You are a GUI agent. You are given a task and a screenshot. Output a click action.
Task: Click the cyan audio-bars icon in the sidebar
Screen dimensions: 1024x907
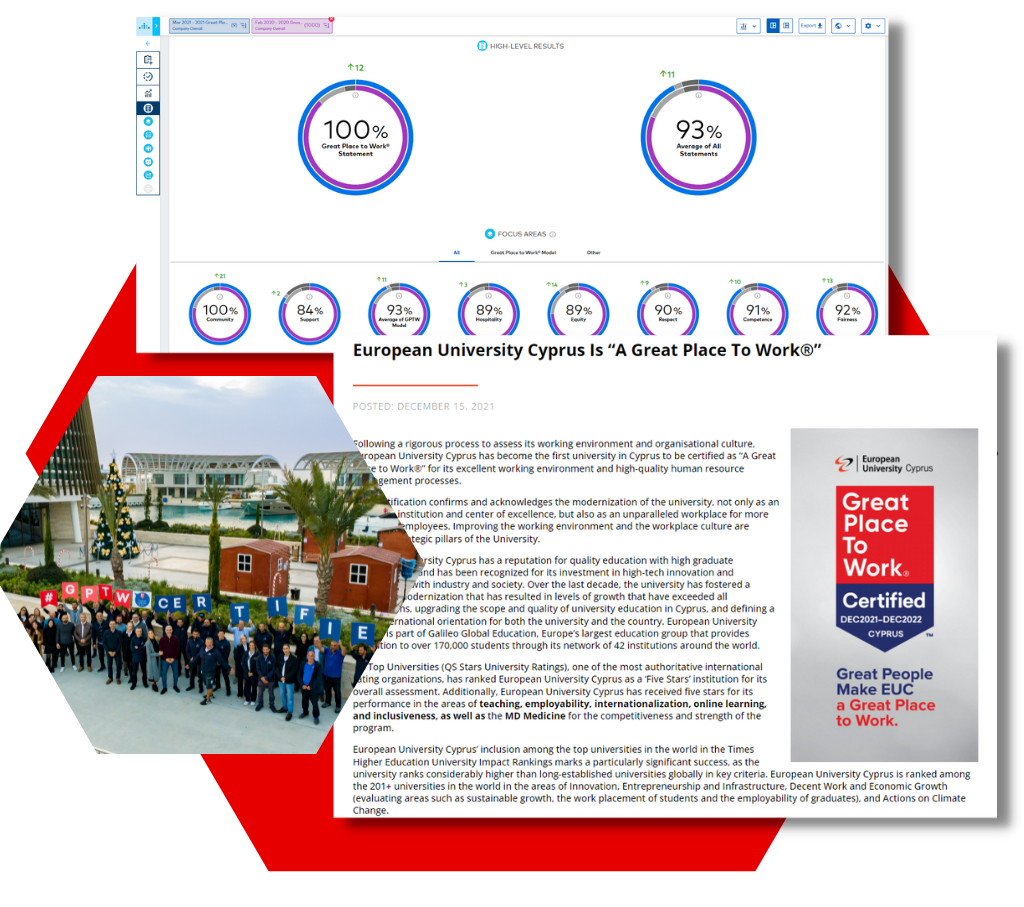click(148, 148)
